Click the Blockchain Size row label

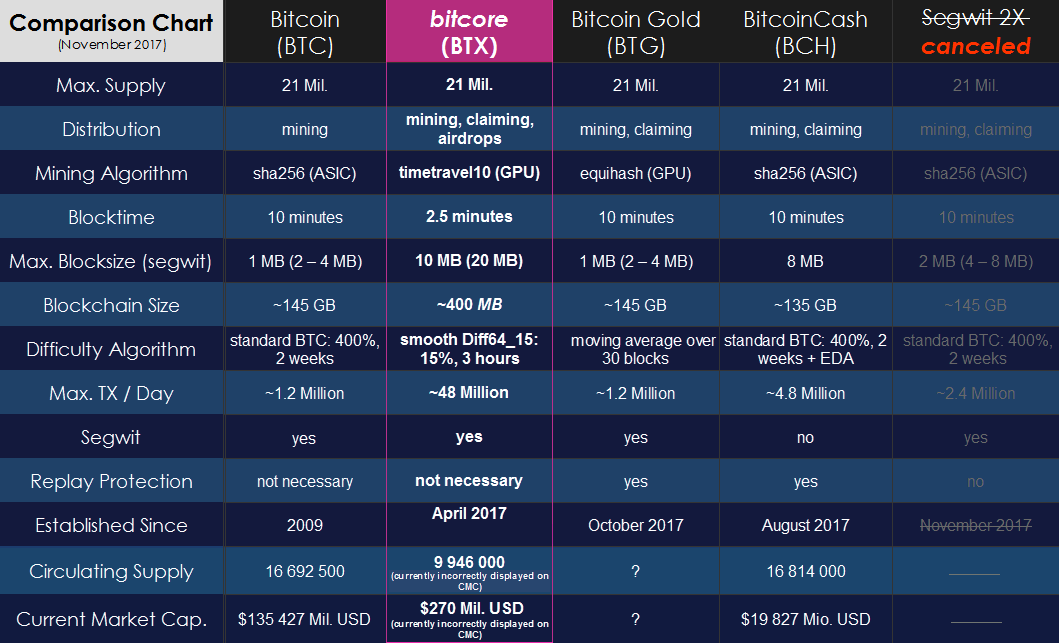[111, 305]
